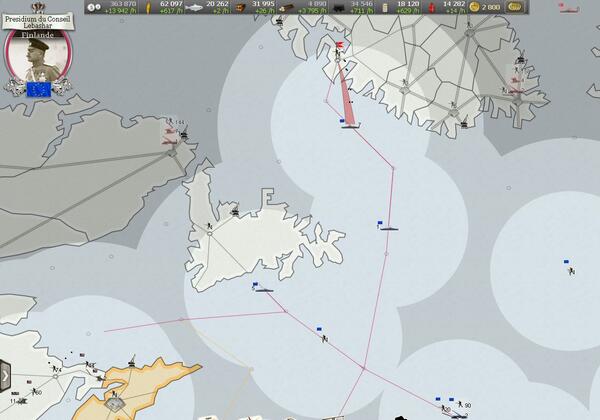Click the gold amount 2 800

491,7
